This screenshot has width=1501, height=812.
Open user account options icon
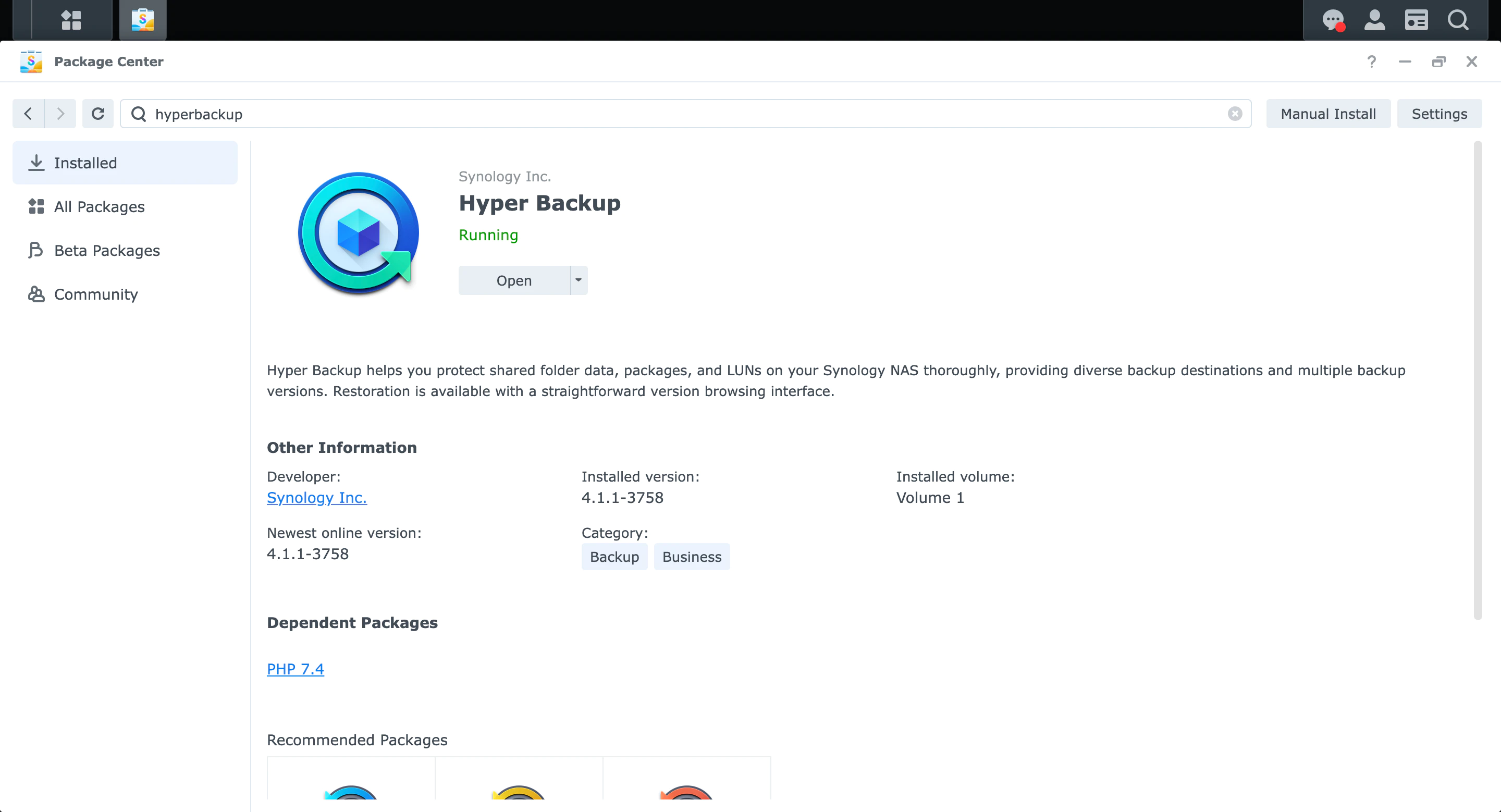tap(1374, 20)
